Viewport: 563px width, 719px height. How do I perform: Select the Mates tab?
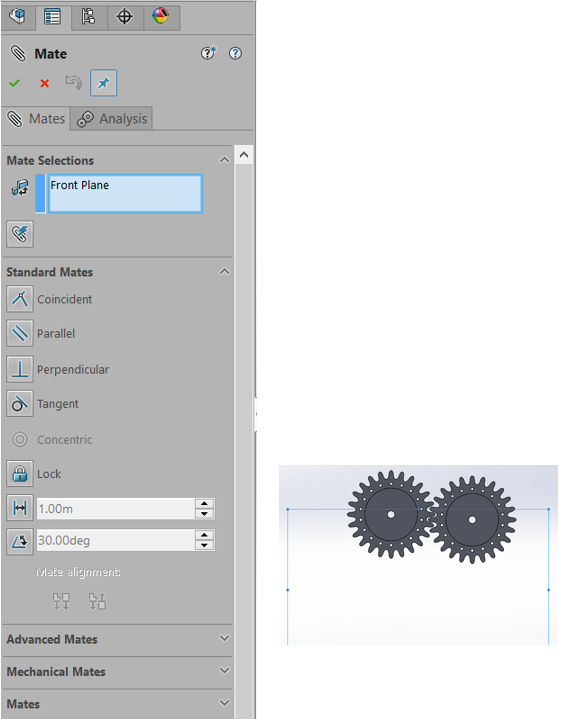coord(36,119)
